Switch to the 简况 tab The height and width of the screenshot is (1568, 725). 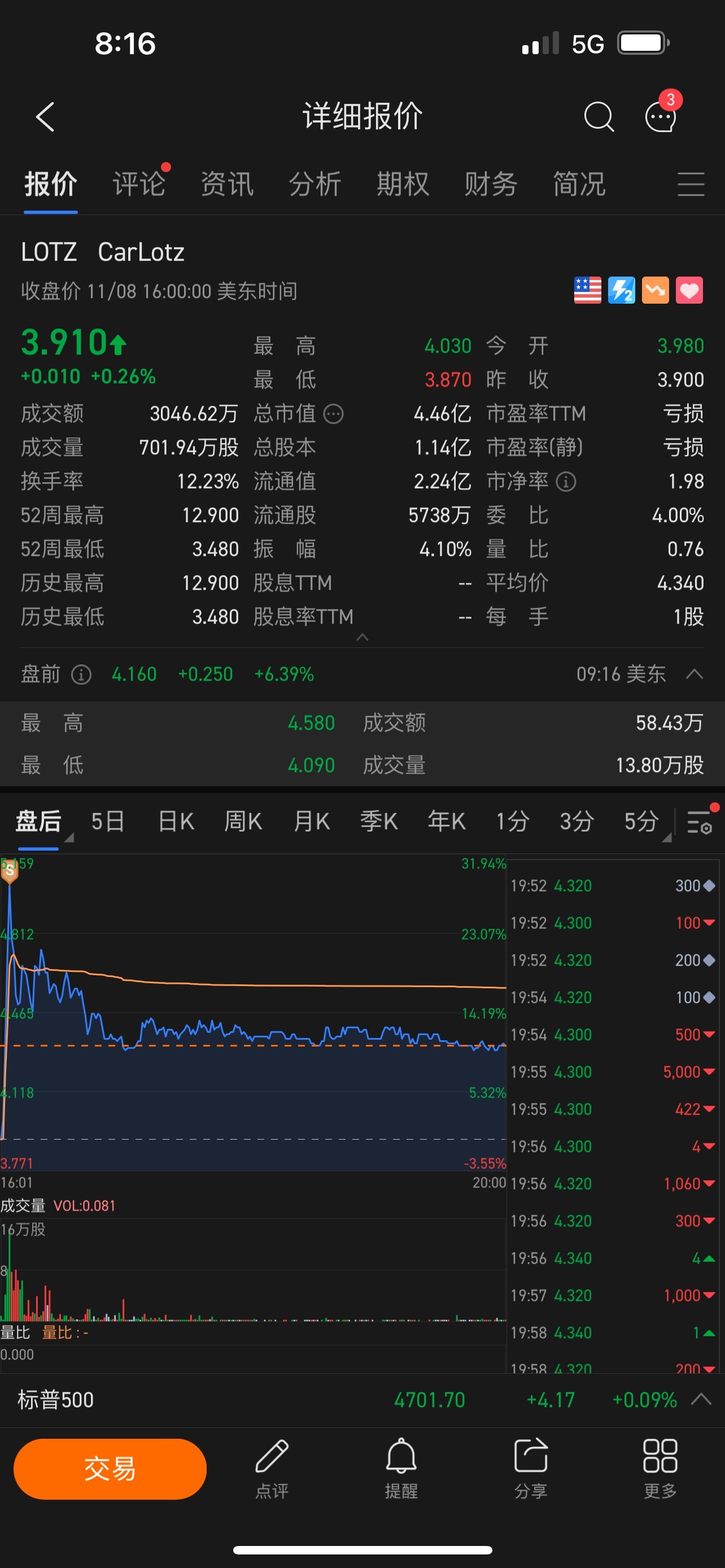coord(579,184)
